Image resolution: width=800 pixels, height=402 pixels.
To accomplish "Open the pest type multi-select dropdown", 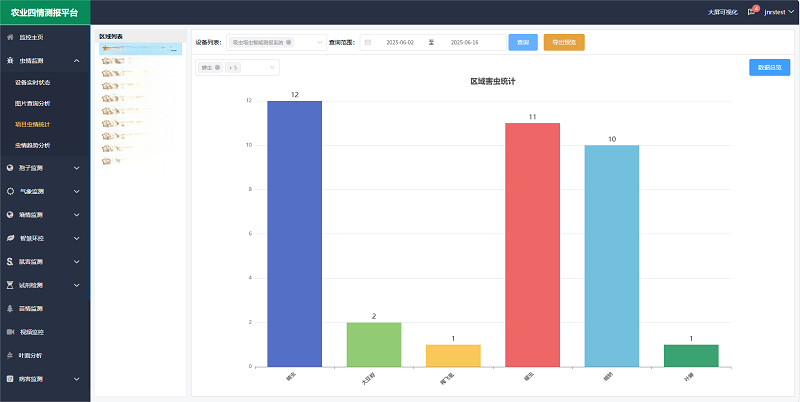I will [271, 67].
